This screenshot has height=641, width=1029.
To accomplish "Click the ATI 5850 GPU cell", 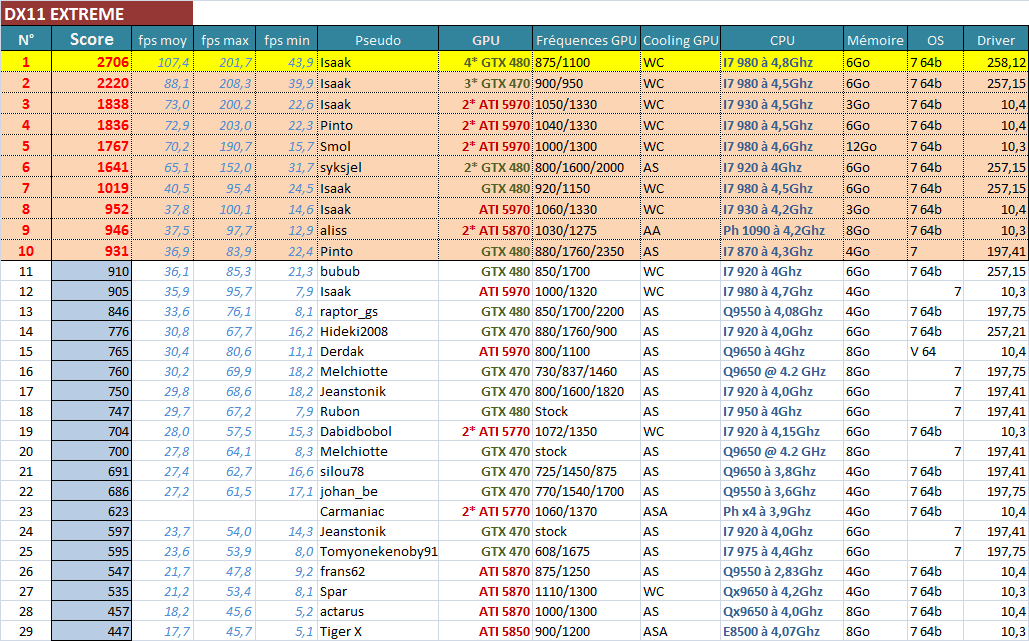I will tap(486, 631).
